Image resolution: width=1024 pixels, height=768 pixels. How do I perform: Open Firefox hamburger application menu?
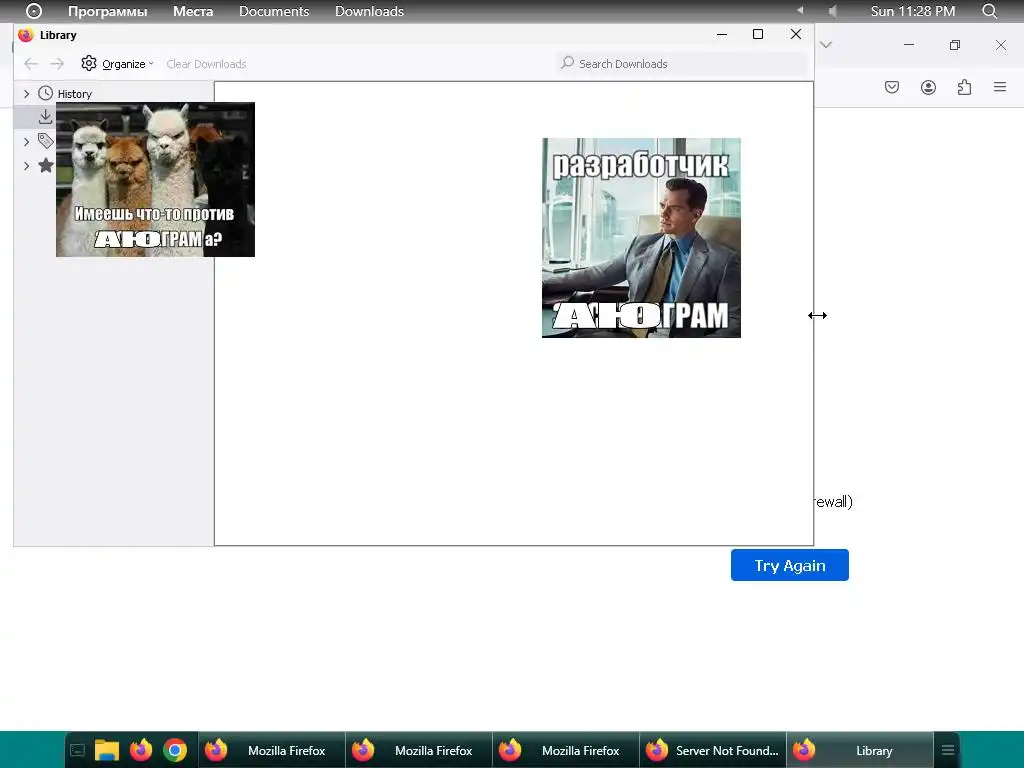1000,87
